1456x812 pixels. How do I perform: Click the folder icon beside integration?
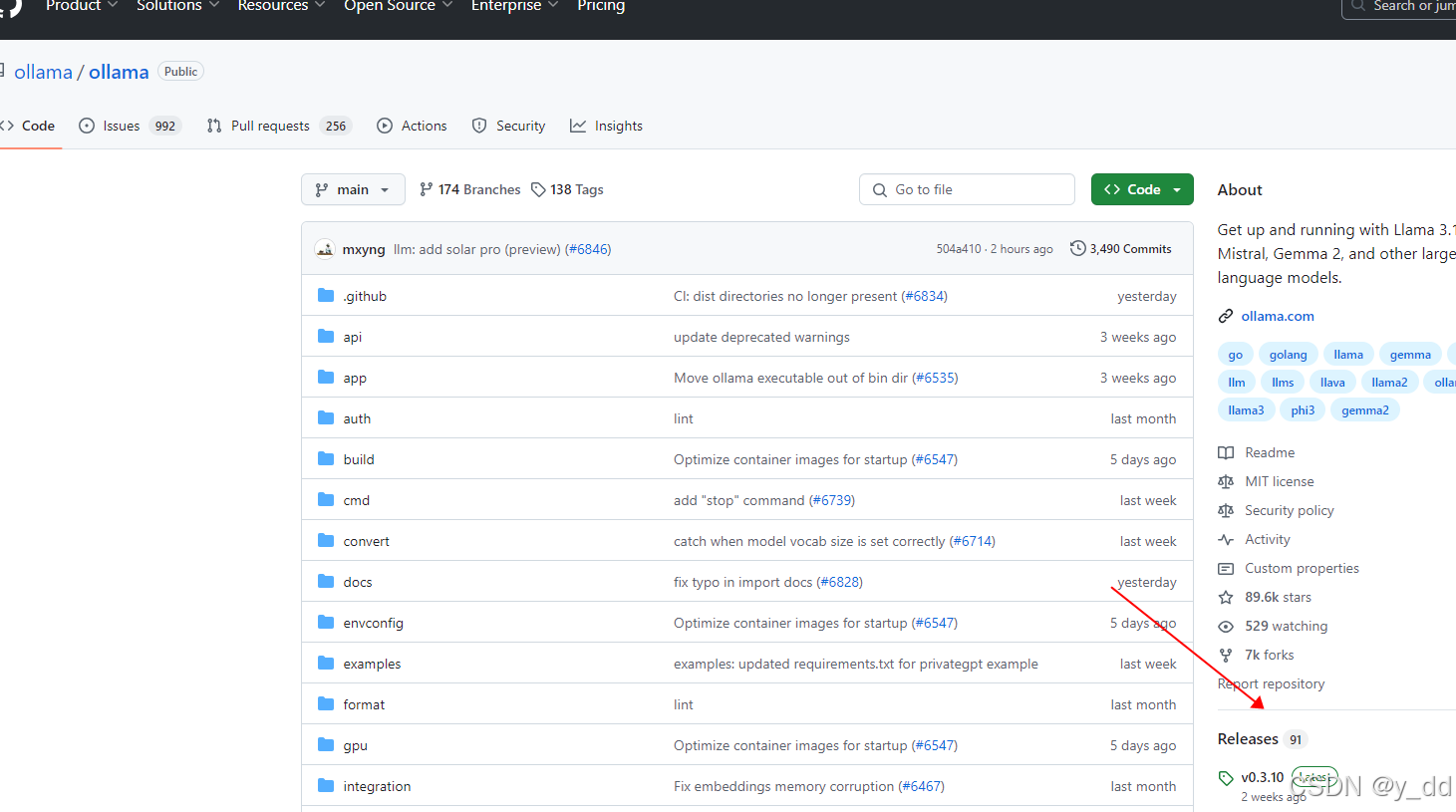326,785
